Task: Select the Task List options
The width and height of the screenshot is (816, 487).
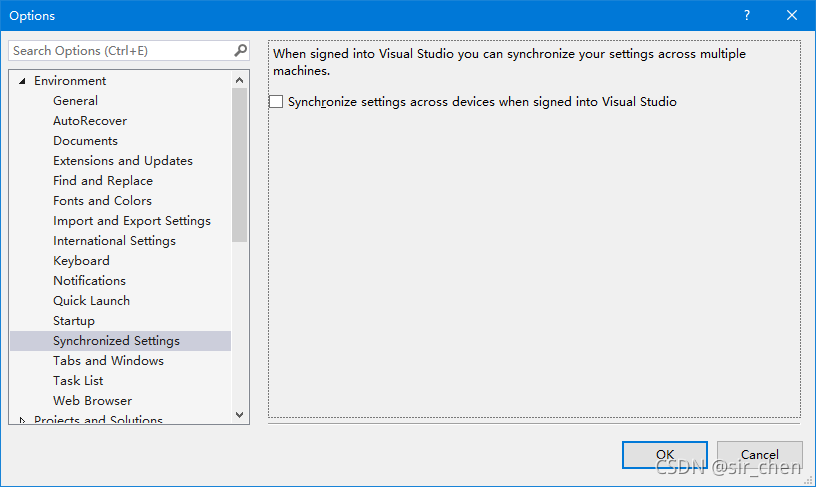Action: point(78,381)
